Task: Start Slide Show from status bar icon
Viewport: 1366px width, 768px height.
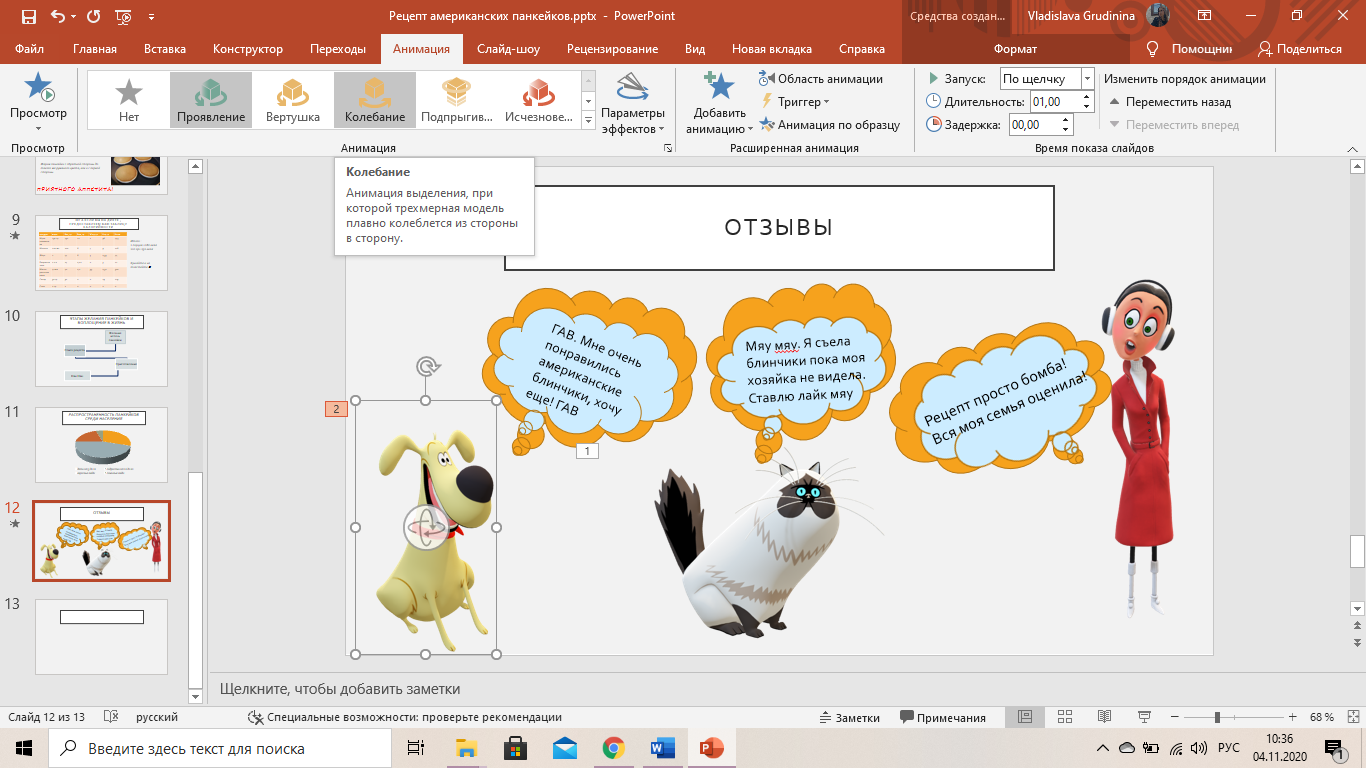Action: (x=1145, y=717)
